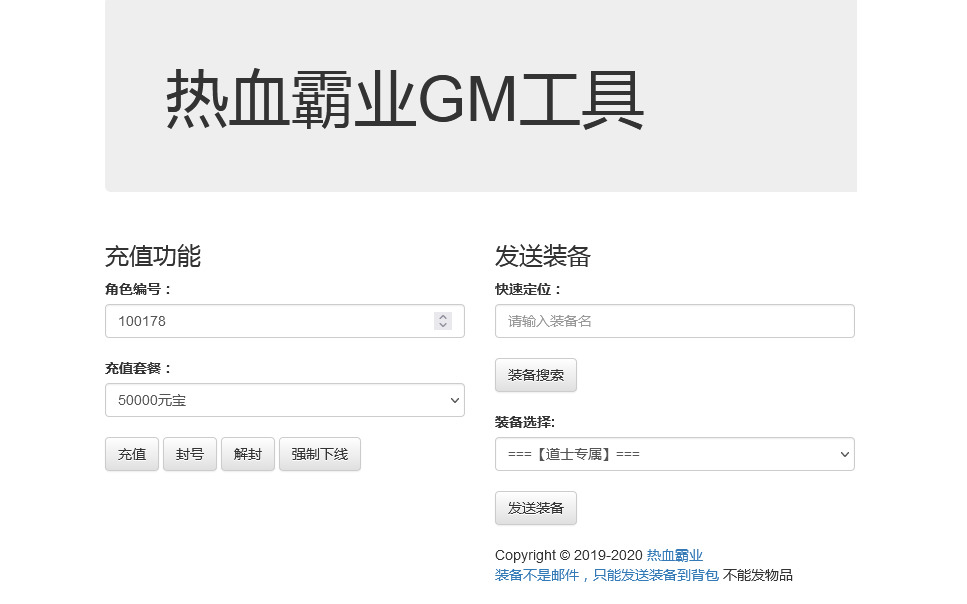Click the 强制下线 button

click(319, 454)
